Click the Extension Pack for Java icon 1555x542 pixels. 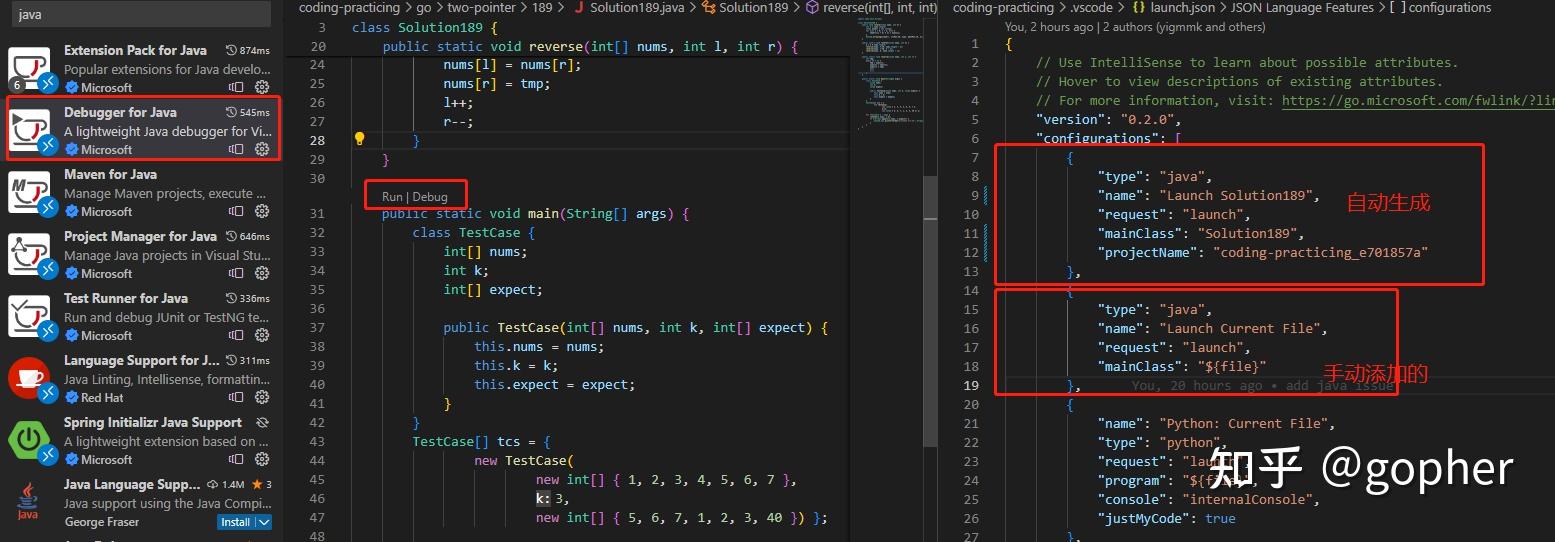click(29, 69)
